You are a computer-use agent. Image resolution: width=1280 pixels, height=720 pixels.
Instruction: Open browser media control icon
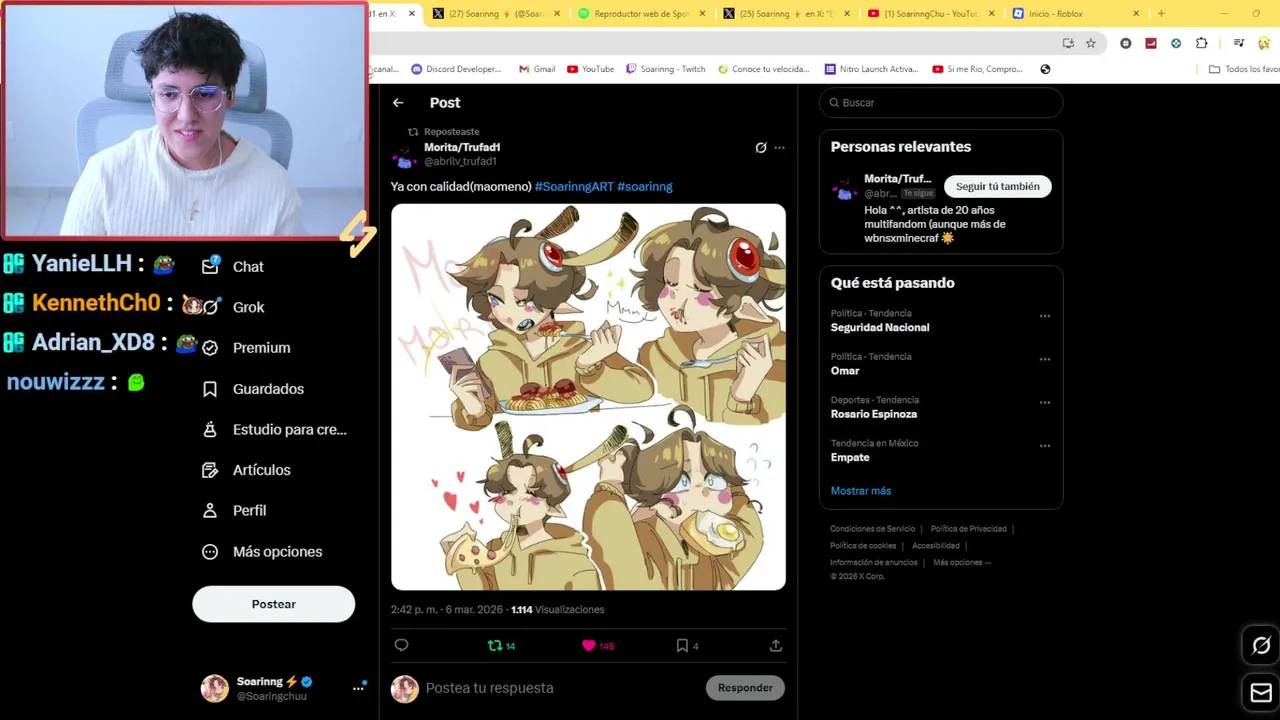1238,43
